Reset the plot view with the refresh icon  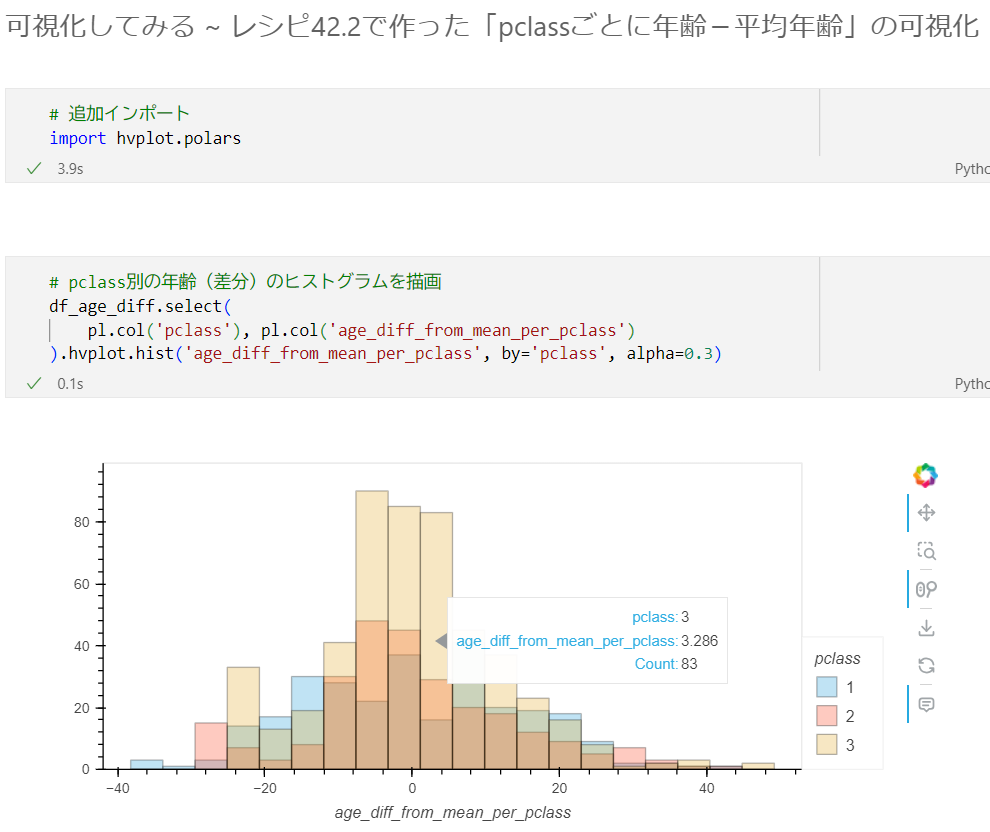926,664
